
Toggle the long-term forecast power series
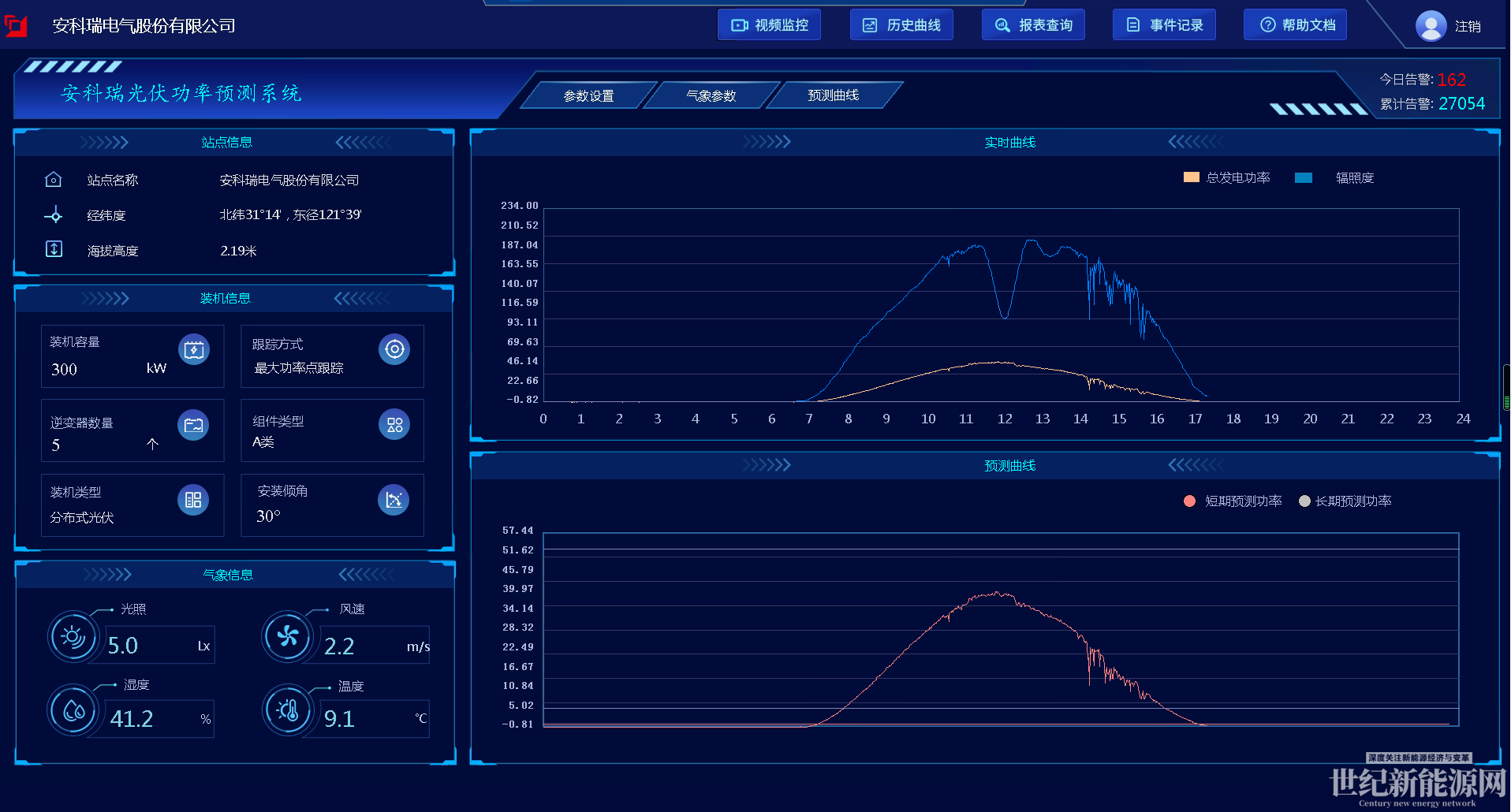[x=1345, y=501]
